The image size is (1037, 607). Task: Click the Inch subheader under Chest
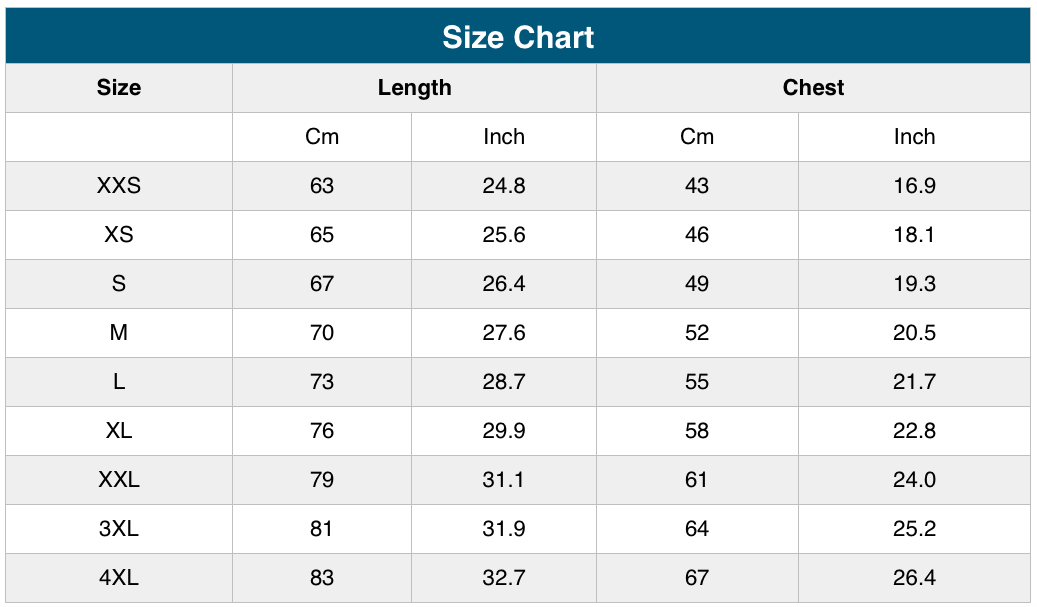[x=914, y=137]
